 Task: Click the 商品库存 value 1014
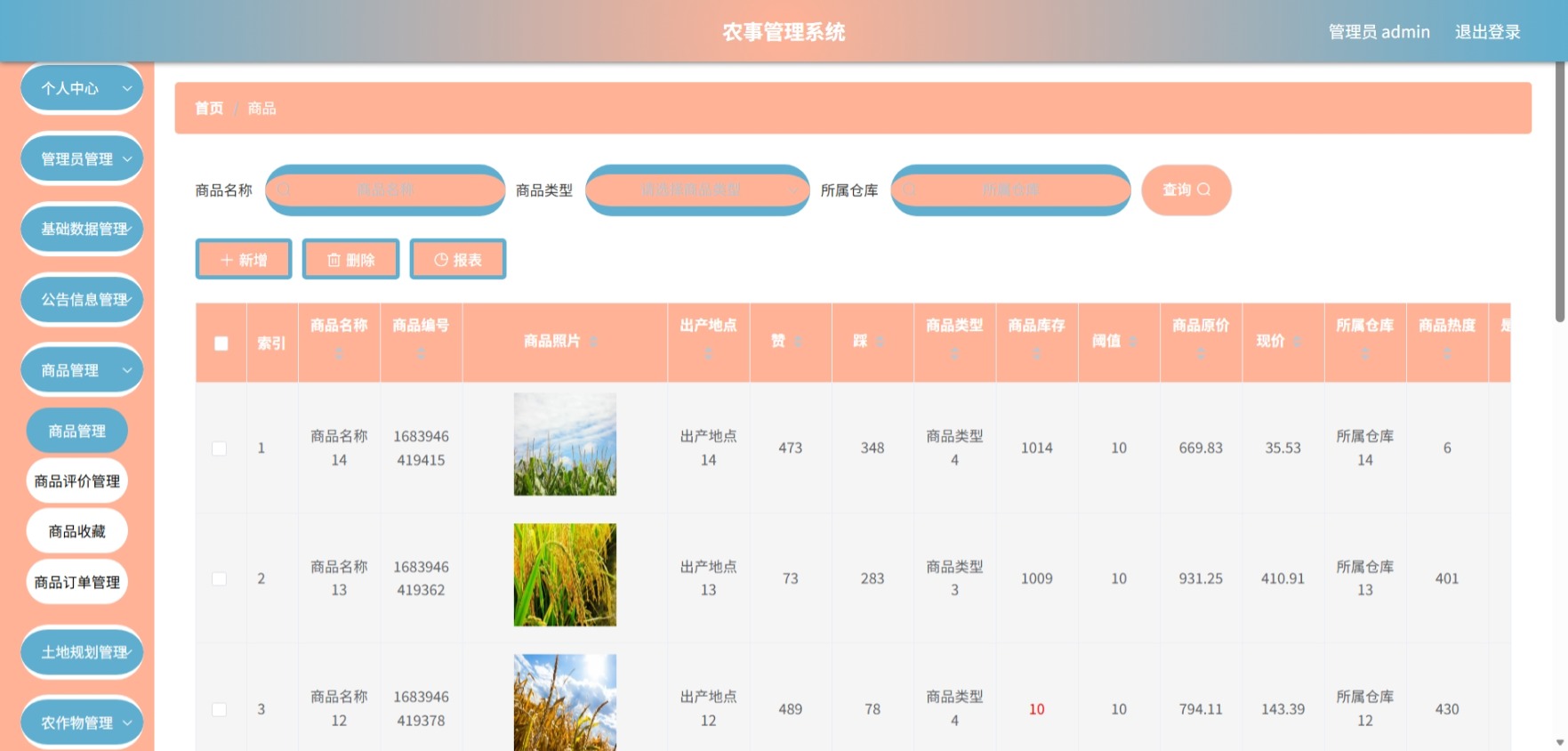(1036, 448)
